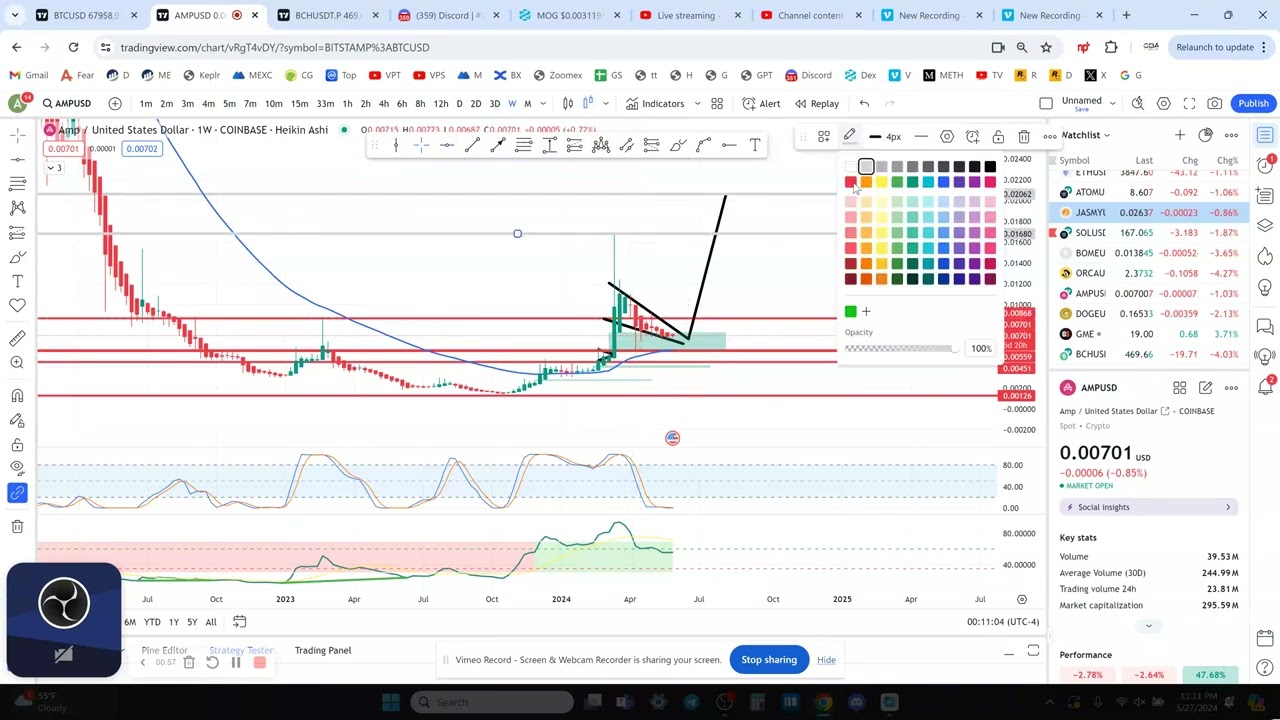Choose the D daily timeframe
This screenshot has width=1280, height=720.
(x=459, y=104)
